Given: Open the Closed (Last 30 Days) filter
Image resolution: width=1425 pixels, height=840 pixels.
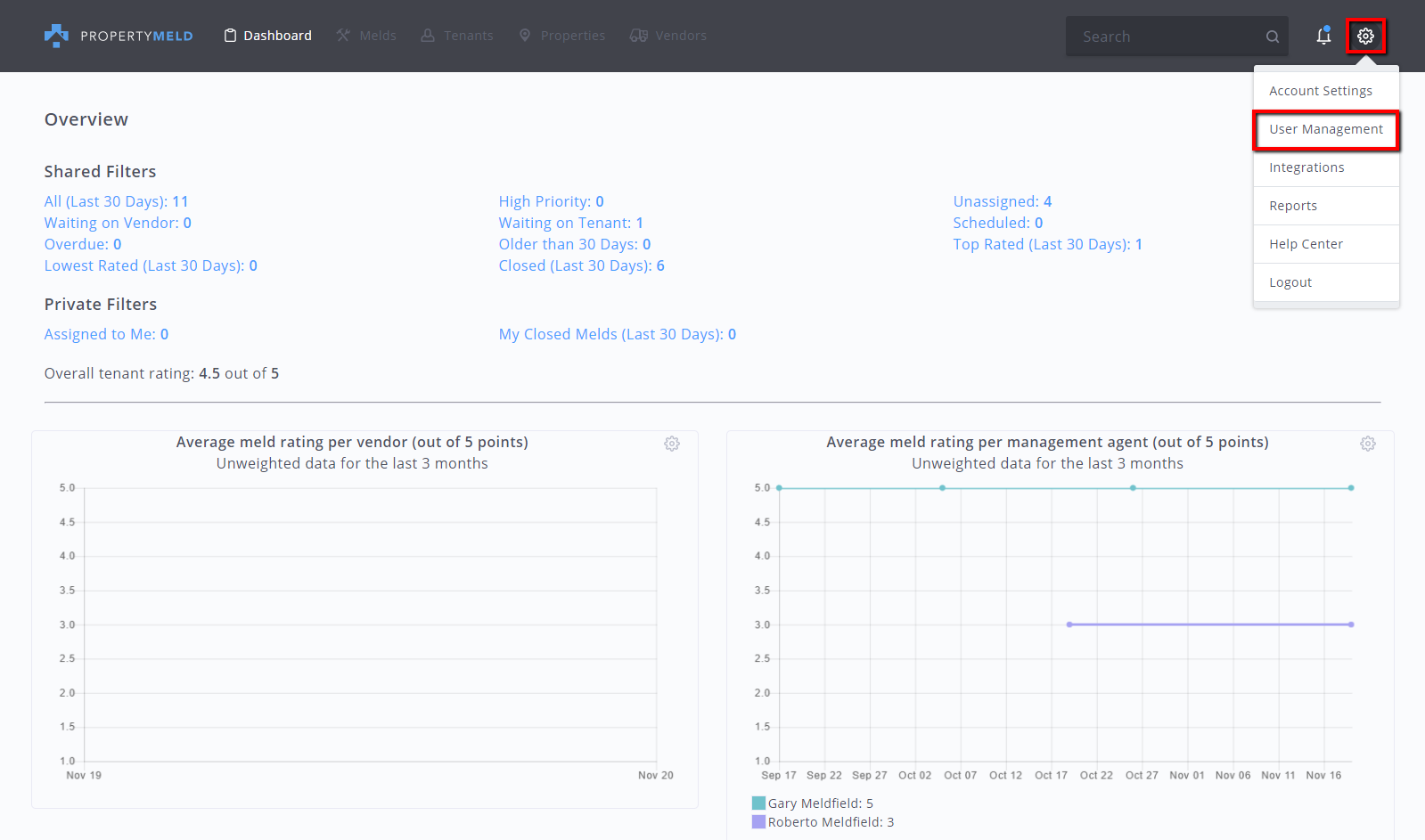Looking at the screenshot, I should [581, 265].
